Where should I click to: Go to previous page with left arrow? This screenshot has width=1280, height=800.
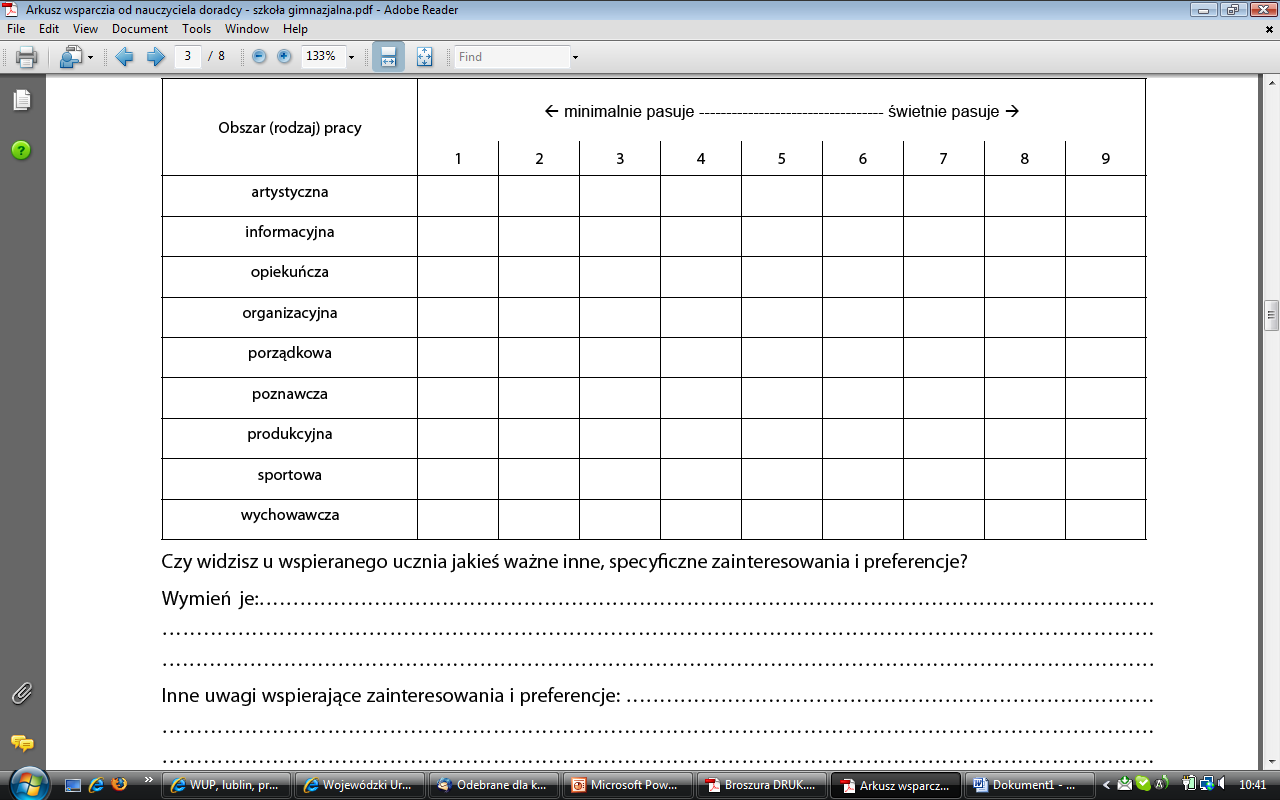(x=125, y=57)
